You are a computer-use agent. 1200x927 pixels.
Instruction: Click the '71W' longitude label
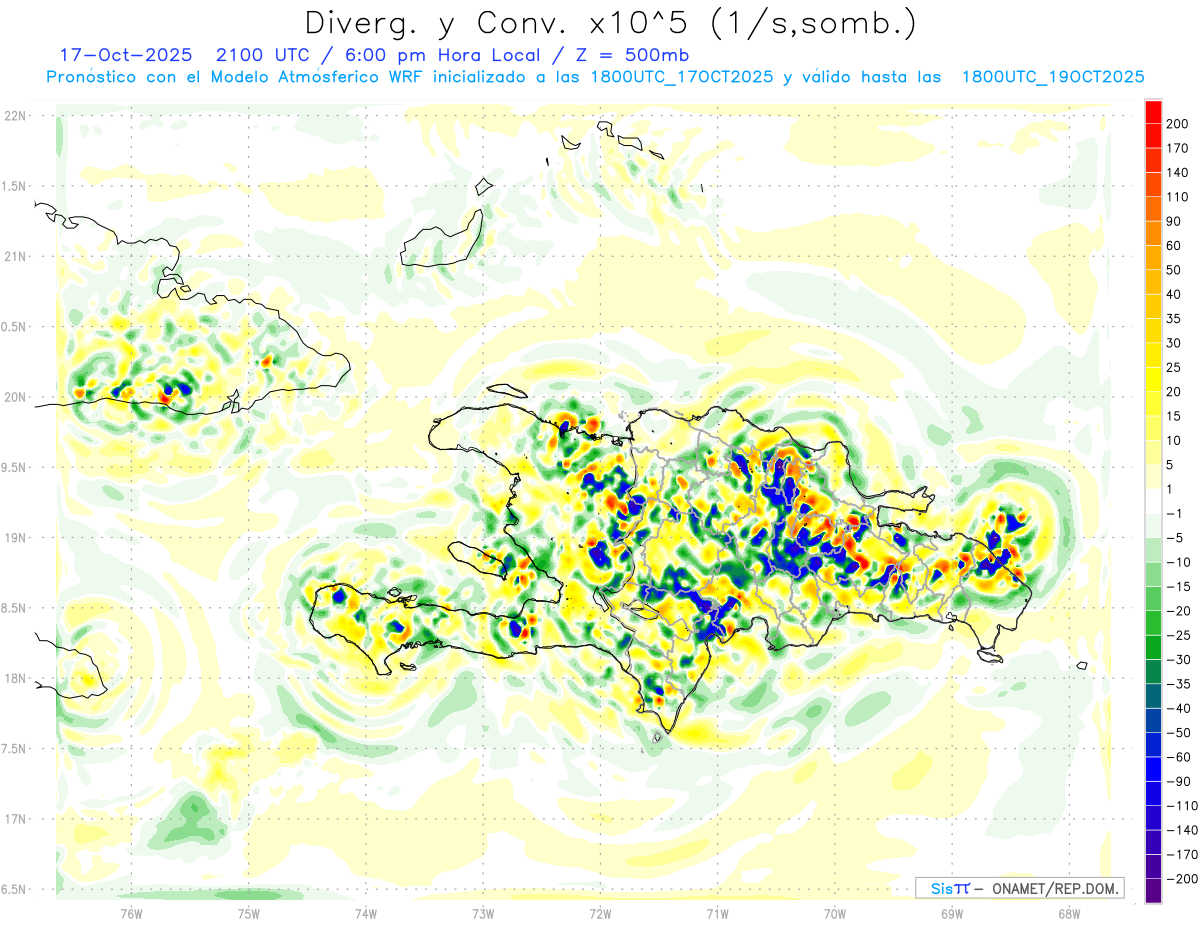pyautogui.click(x=717, y=913)
